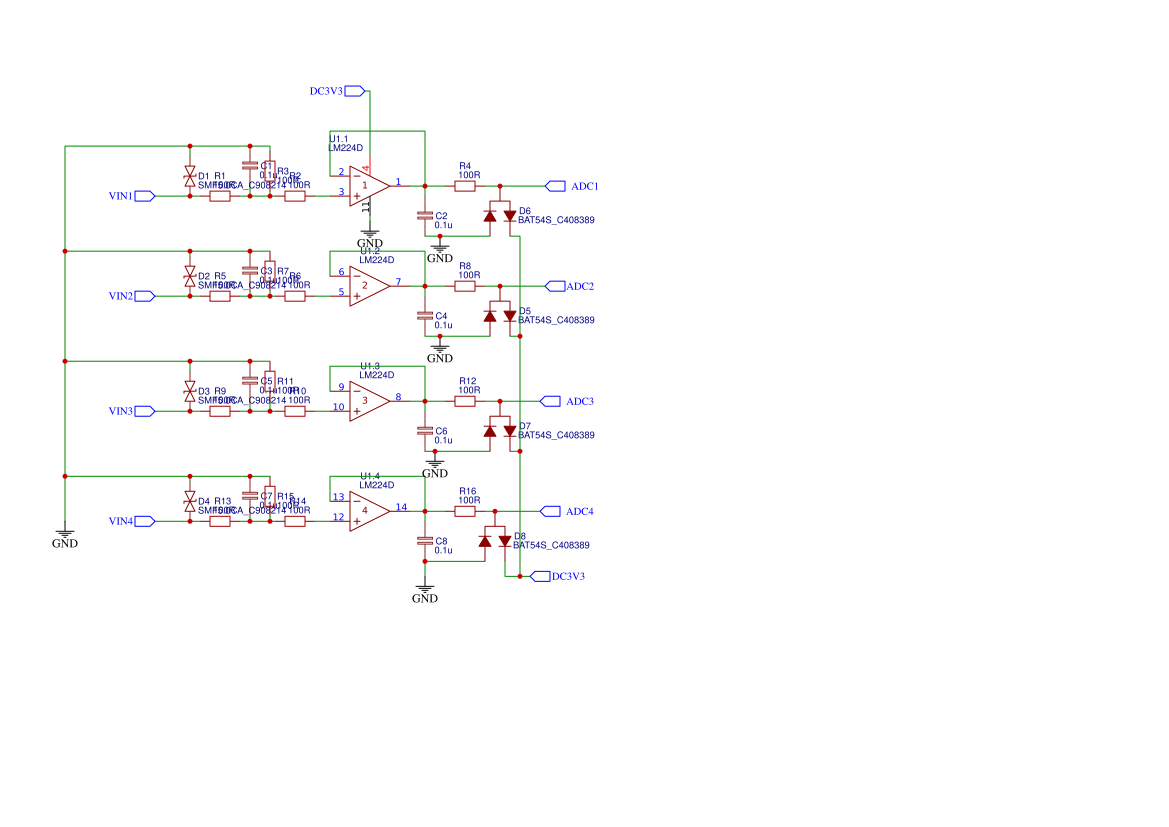Viewport: 1169px width, 827px height.
Task: Select the U1.2 op-amp triangle symbol
Action: click(369, 286)
